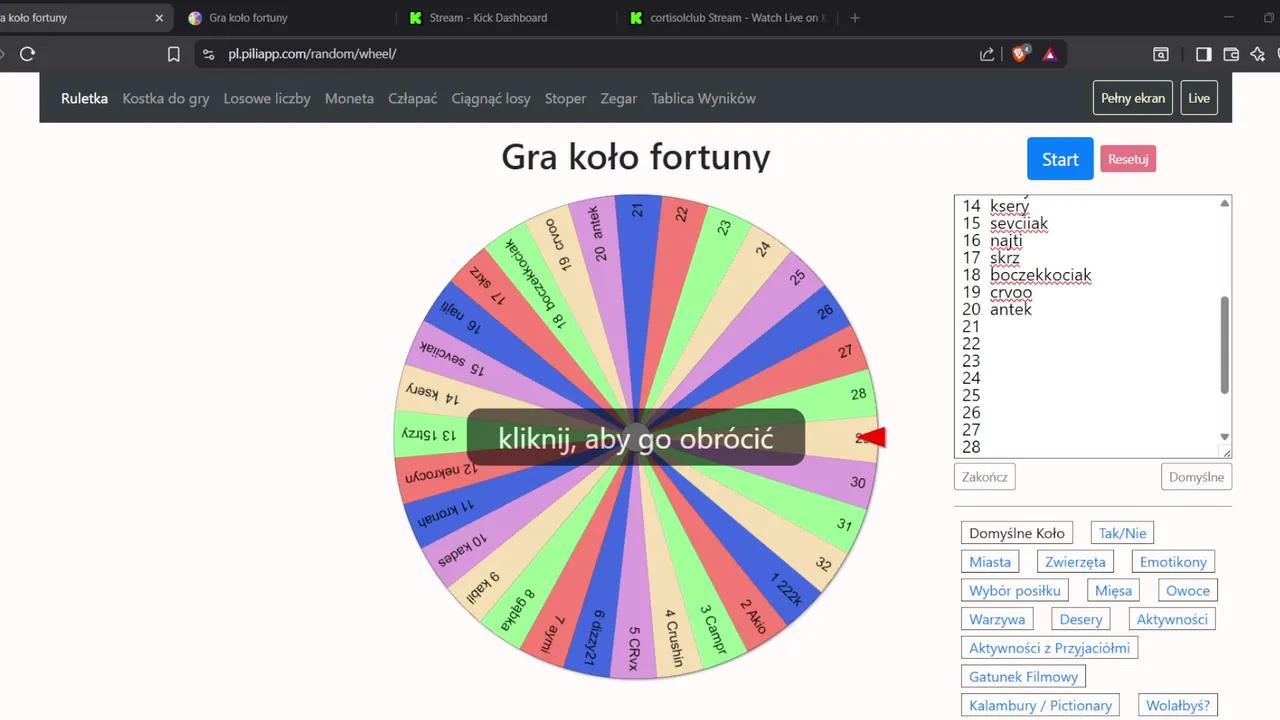The width and height of the screenshot is (1280, 720).
Task: Open the Ruletka menu item
Action: coord(84,98)
